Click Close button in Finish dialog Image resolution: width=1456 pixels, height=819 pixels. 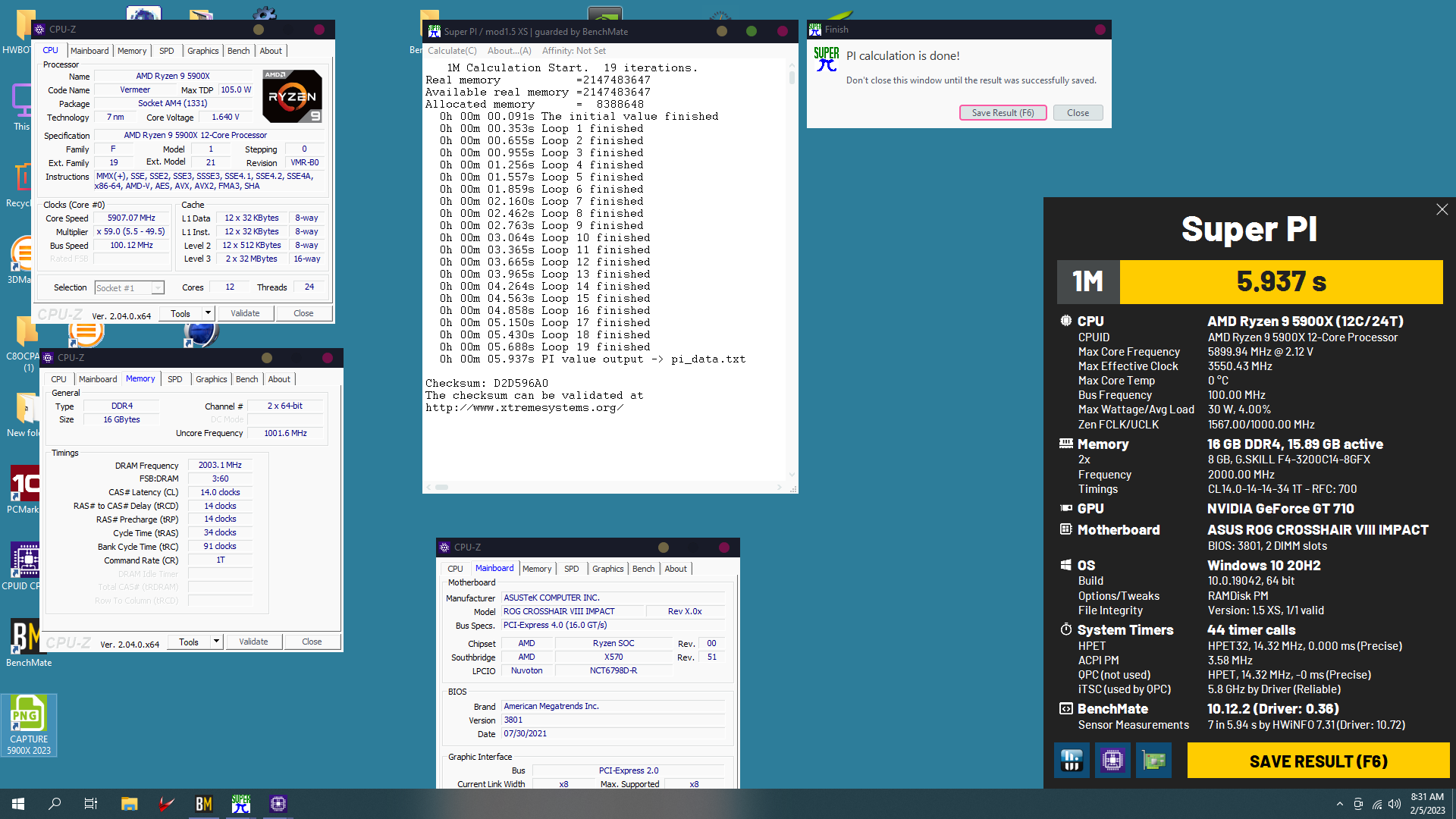point(1078,113)
